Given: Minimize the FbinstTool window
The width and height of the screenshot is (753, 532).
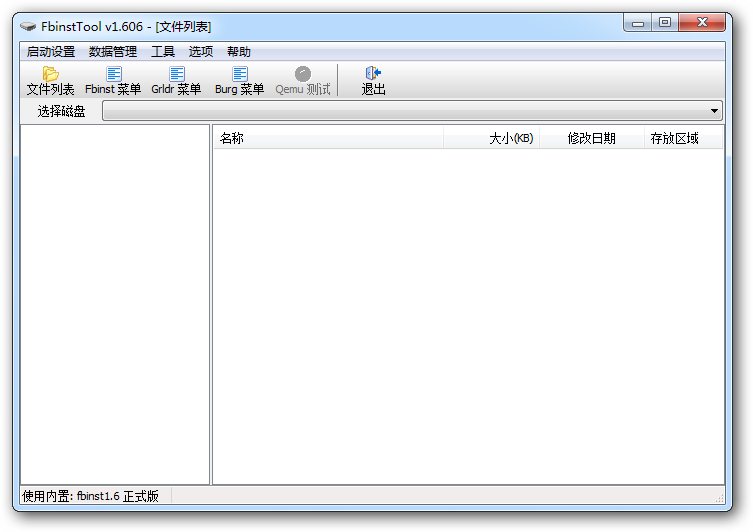Looking at the screenshot, I should tap(638, 23).
